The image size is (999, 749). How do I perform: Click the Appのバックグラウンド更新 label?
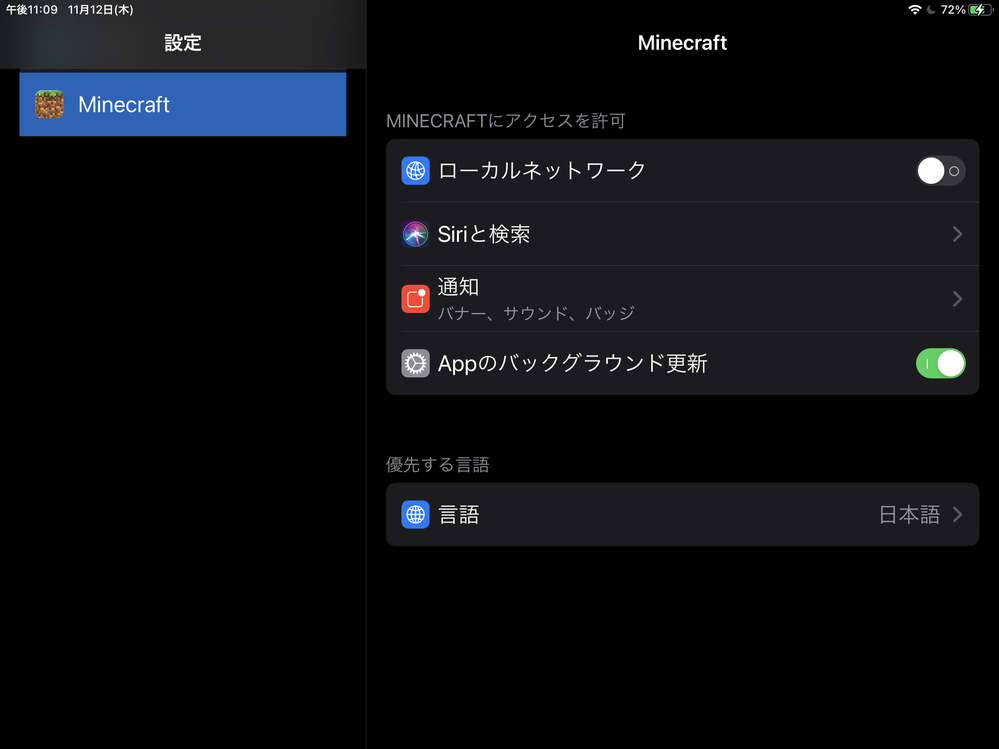(x=572, y=363)
